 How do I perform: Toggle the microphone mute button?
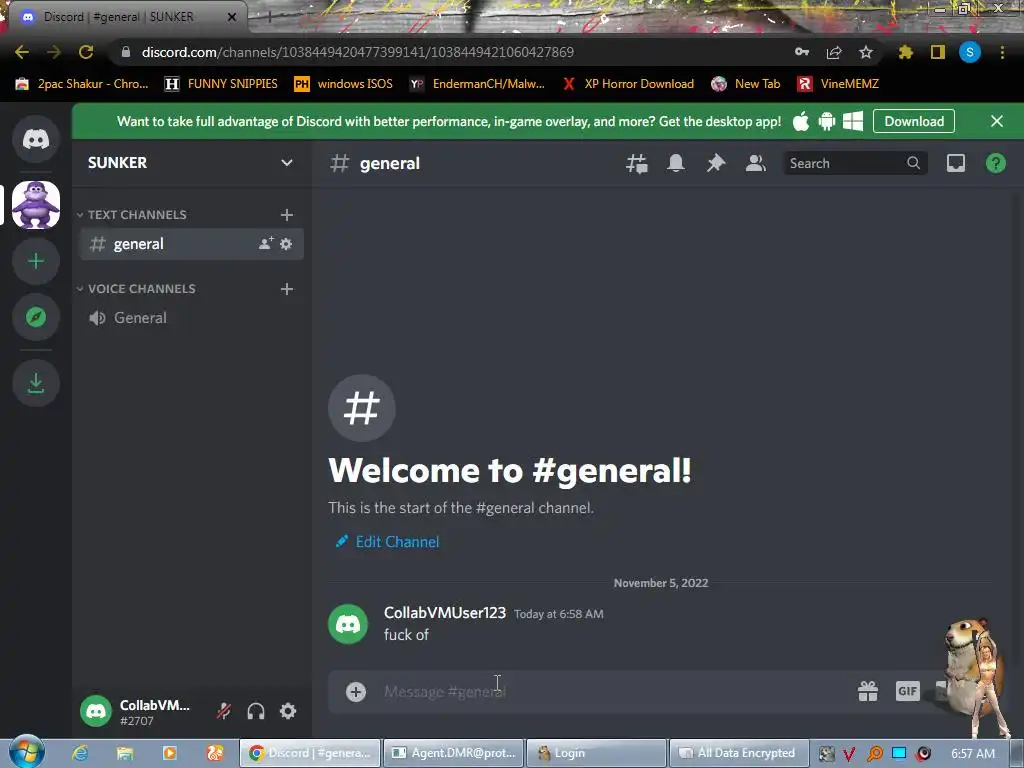tap(224, 711)
